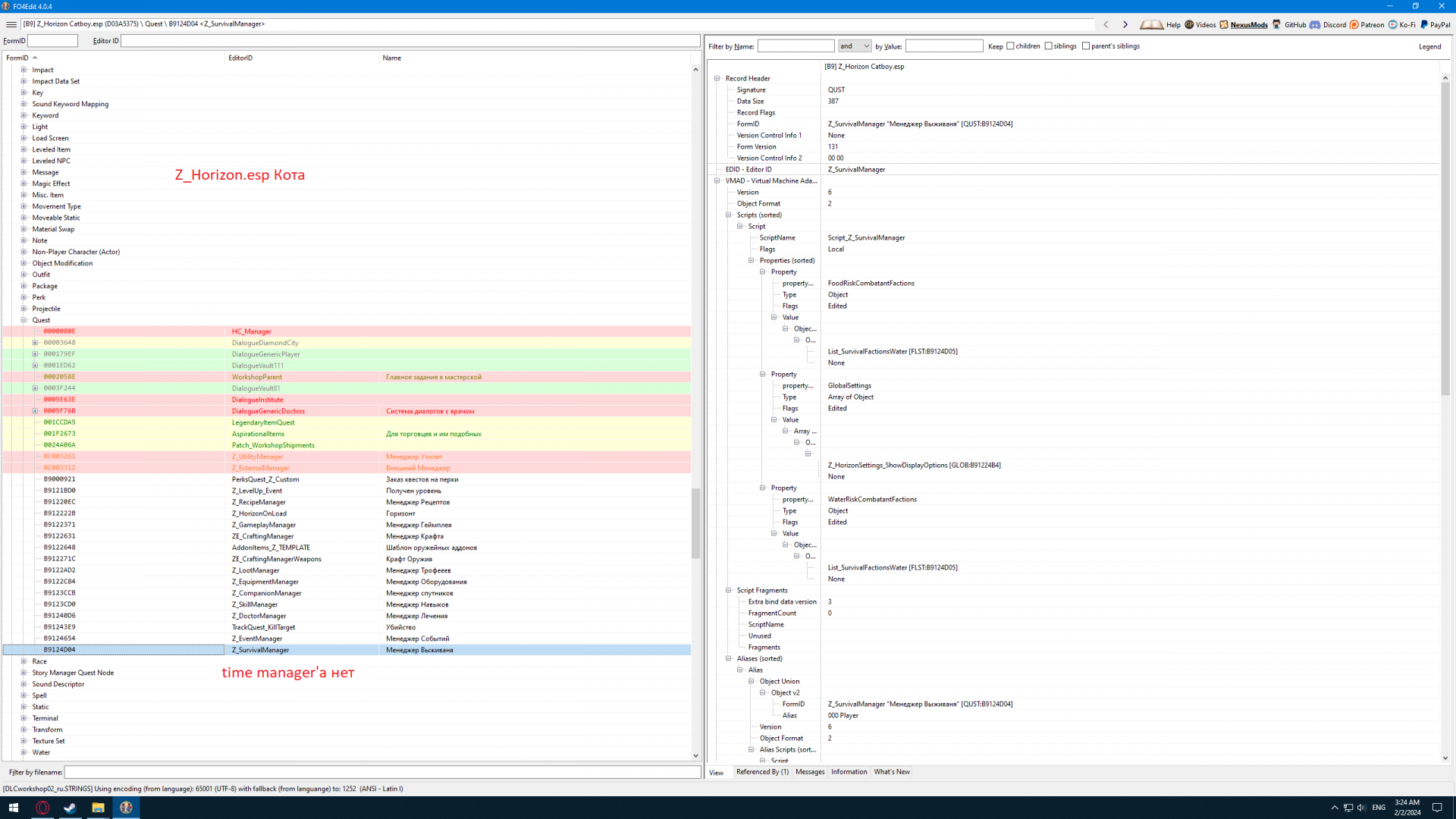Screen dimensions: 1456x819
Task: Click the PayPal icon
Action: click(1424, 24)
